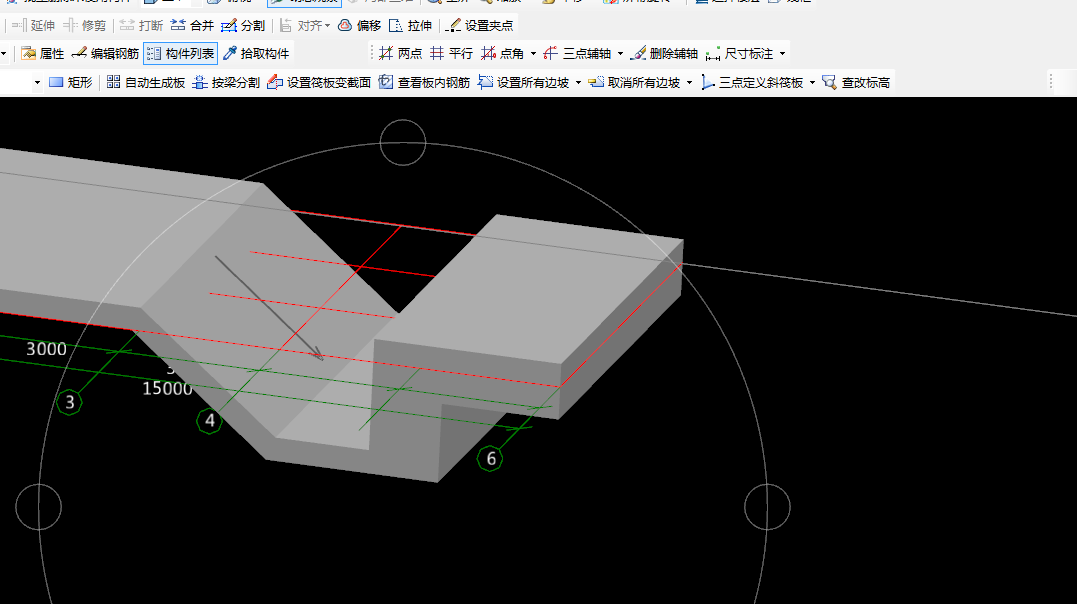Toggle the 构件列表 component list
This screenshot has width=1077, height=604.
coord(181,54)
